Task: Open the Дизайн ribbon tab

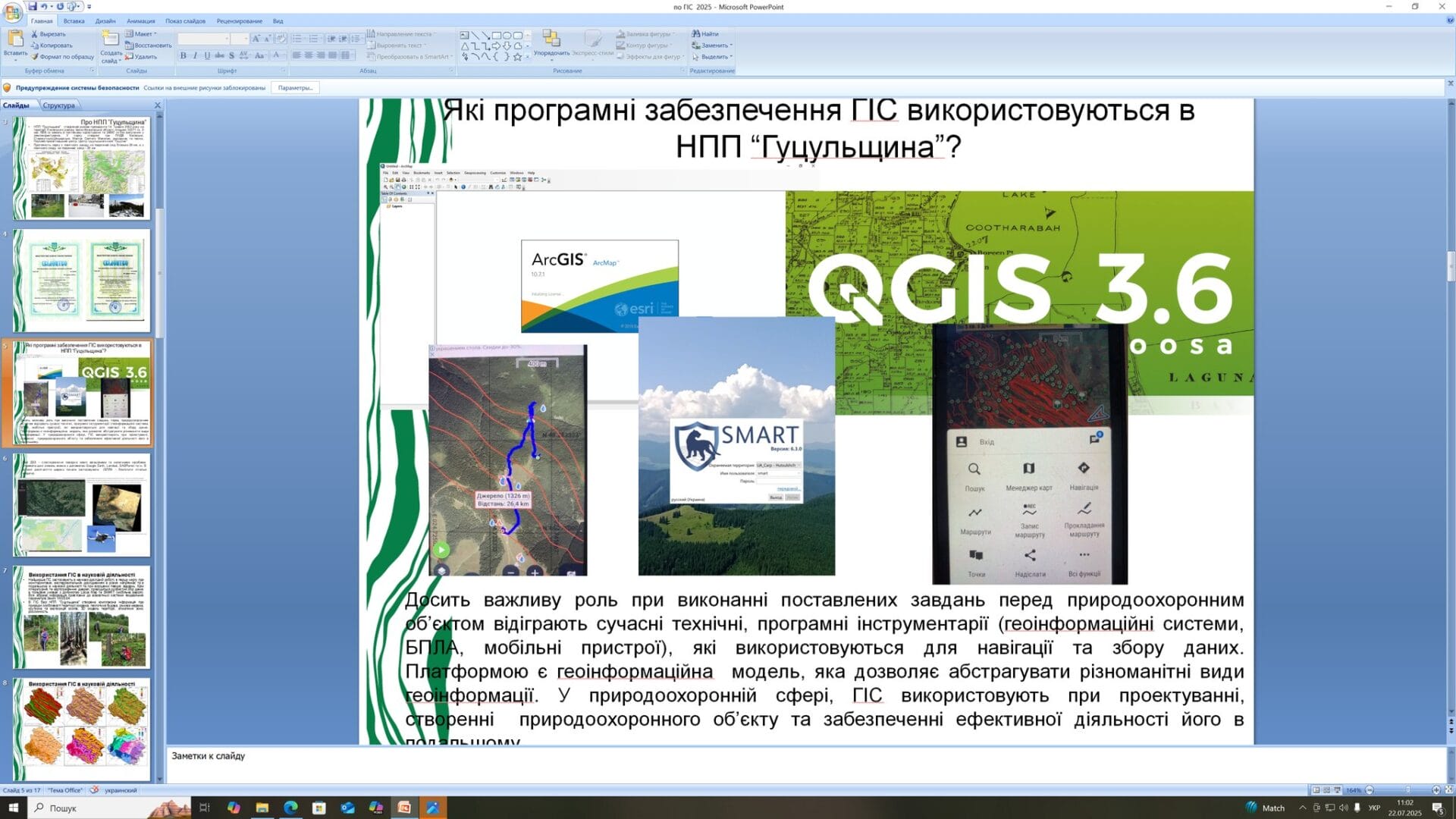Action: point(105,21)
